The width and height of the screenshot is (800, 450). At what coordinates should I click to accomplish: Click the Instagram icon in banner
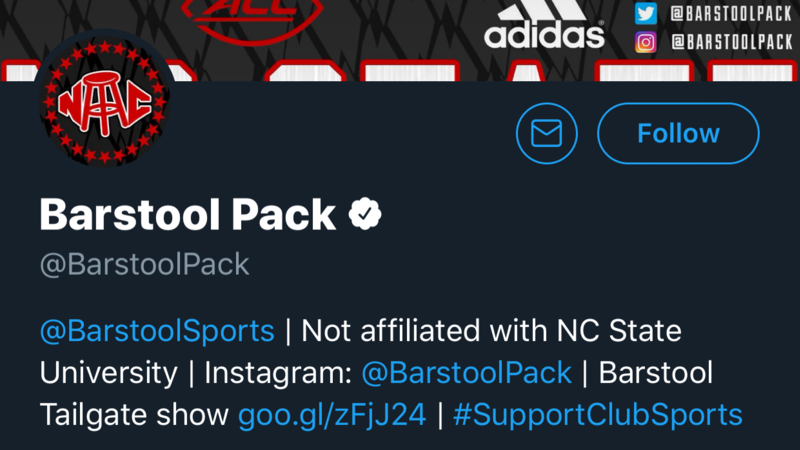(x=646, y=42)
